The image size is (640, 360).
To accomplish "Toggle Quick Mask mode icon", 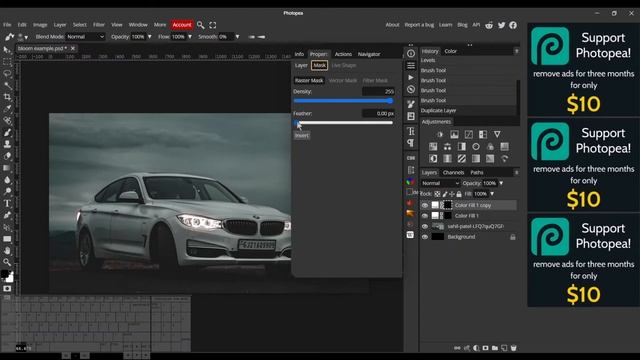I will point(7,289).
